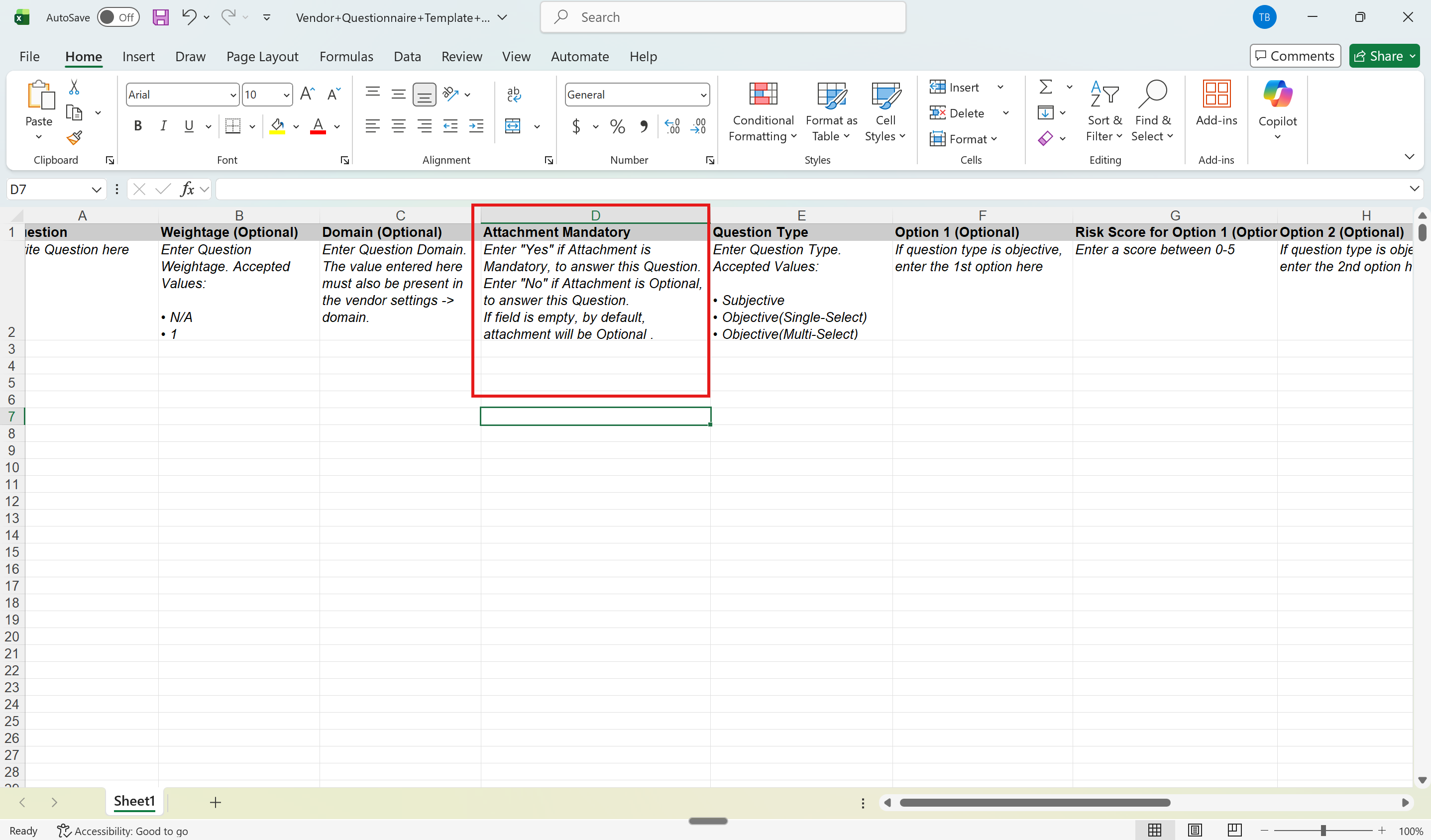Click the Wrap Text icon
This screenshot has width=1431, height=840.
(513, 94)
